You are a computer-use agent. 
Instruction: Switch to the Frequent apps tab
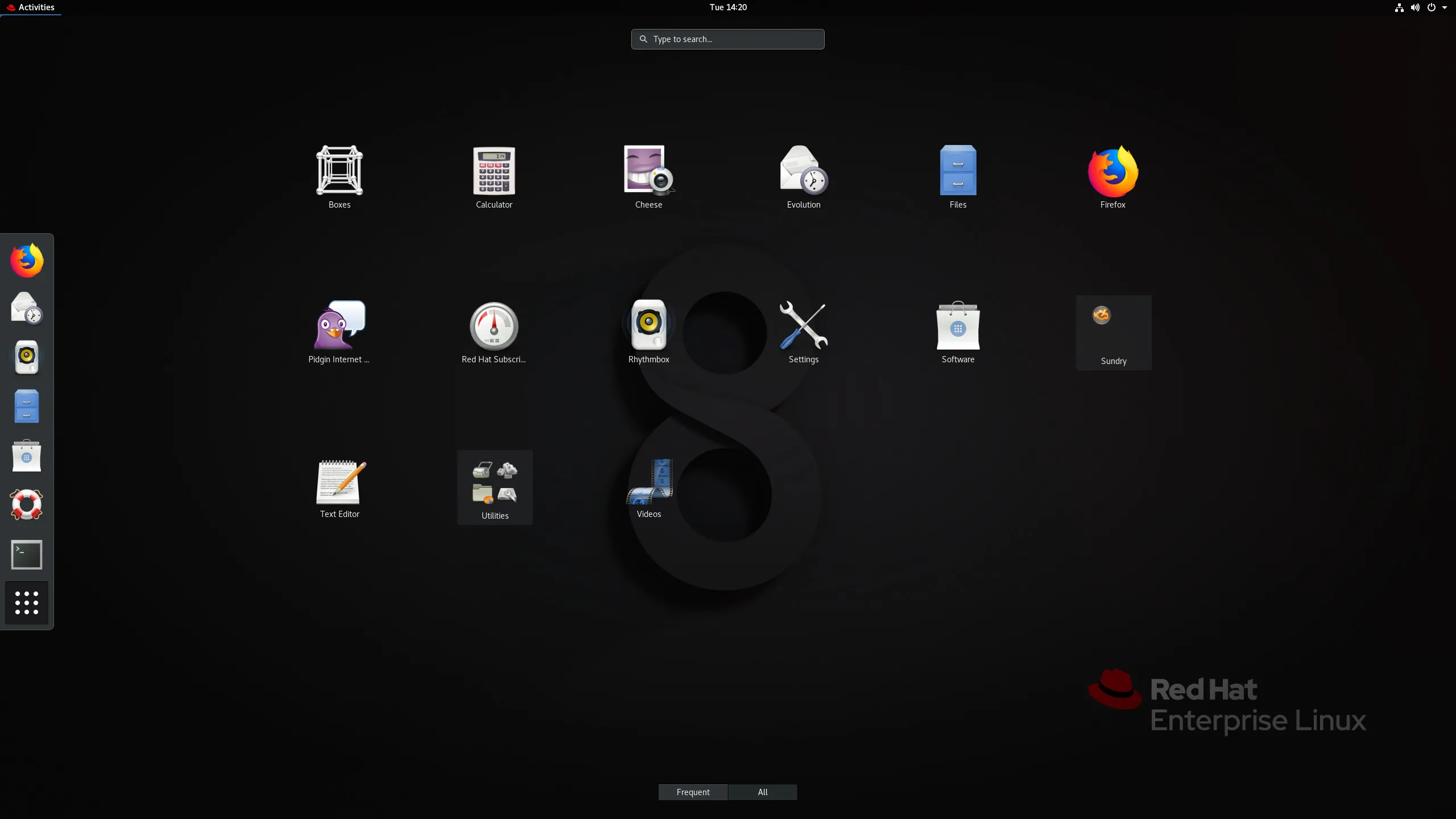[x=693, y=791]
